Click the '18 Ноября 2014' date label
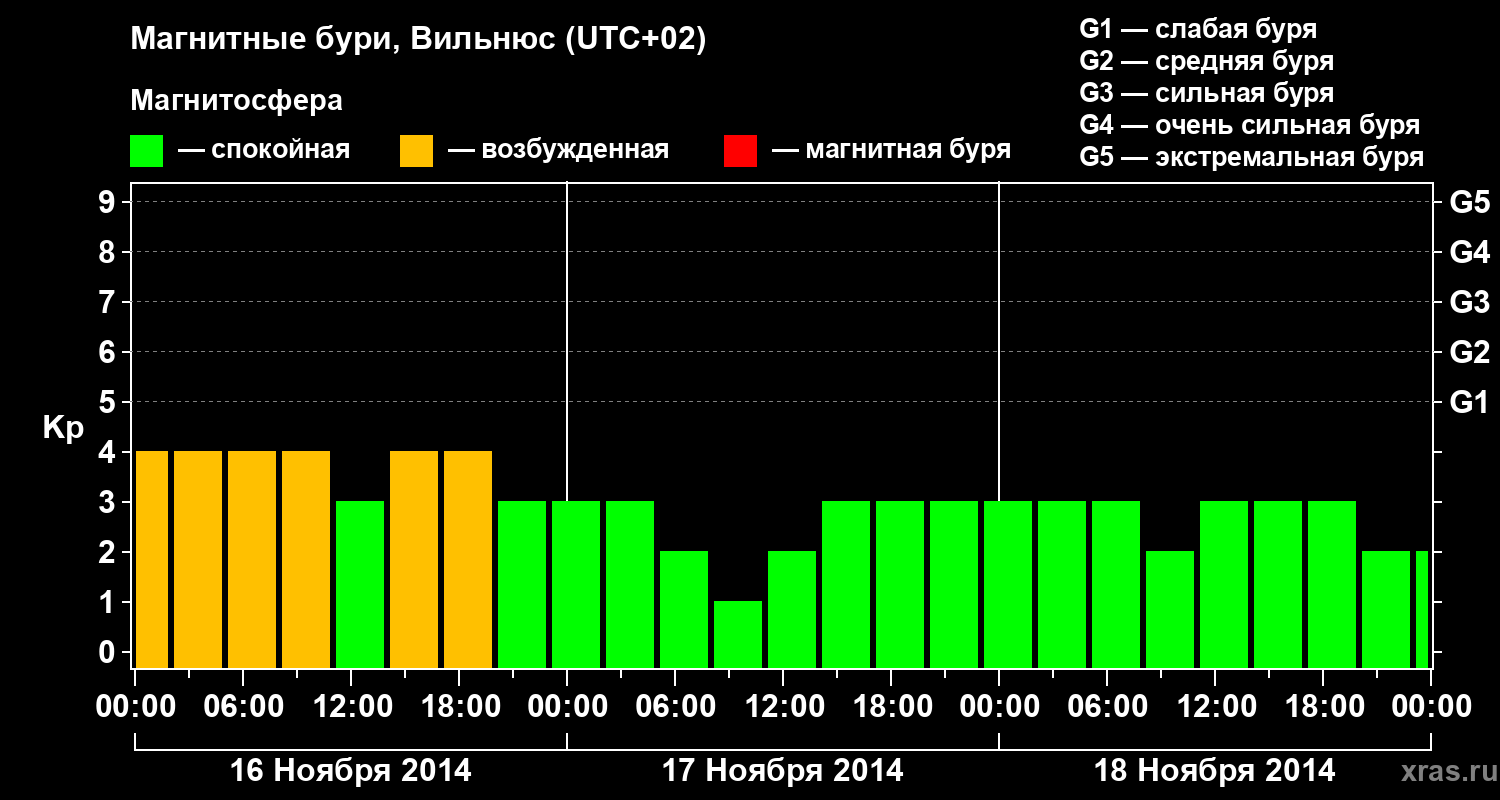The image size is (1500, 800). click(1215, 770)
